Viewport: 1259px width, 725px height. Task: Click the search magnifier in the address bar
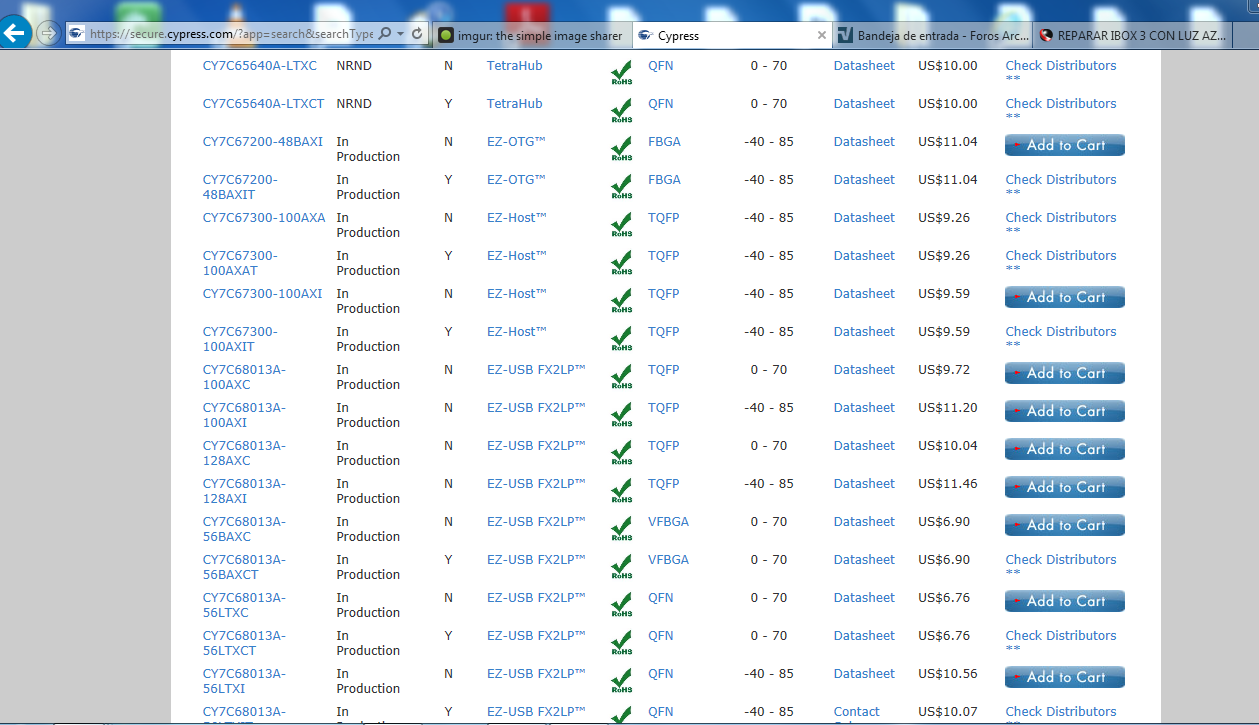click(385, 34)
